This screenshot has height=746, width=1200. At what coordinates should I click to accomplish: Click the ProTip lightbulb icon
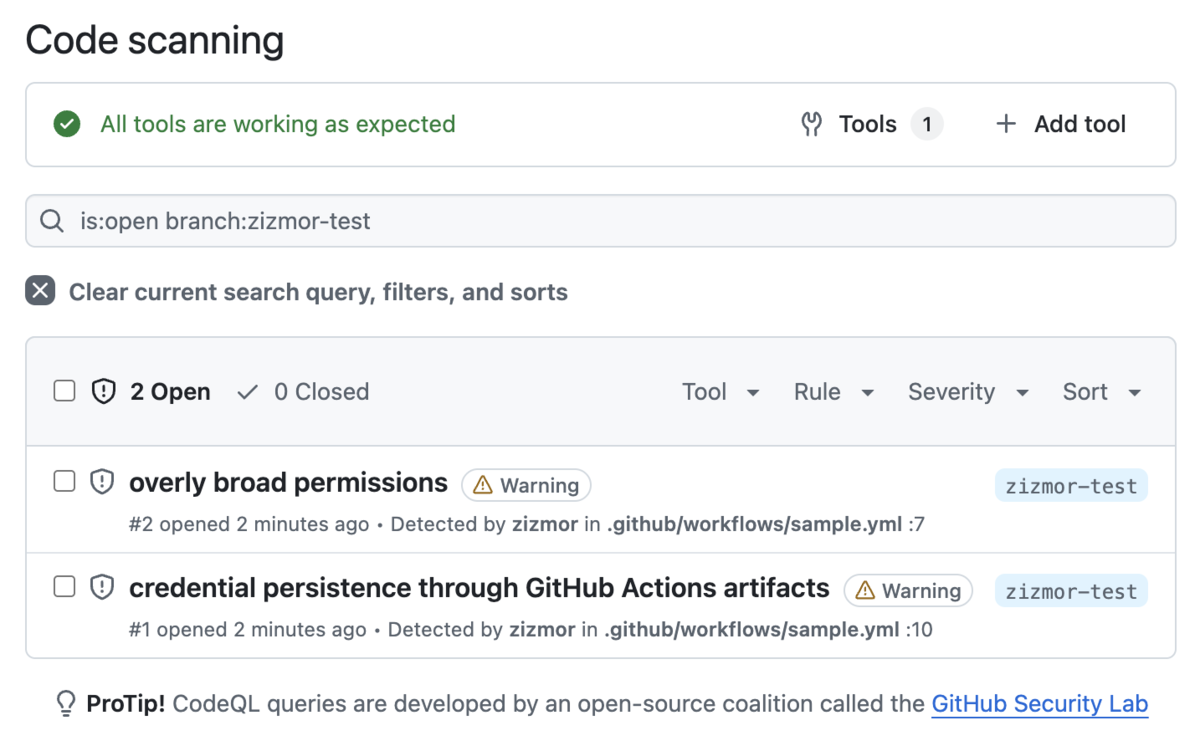66,705
